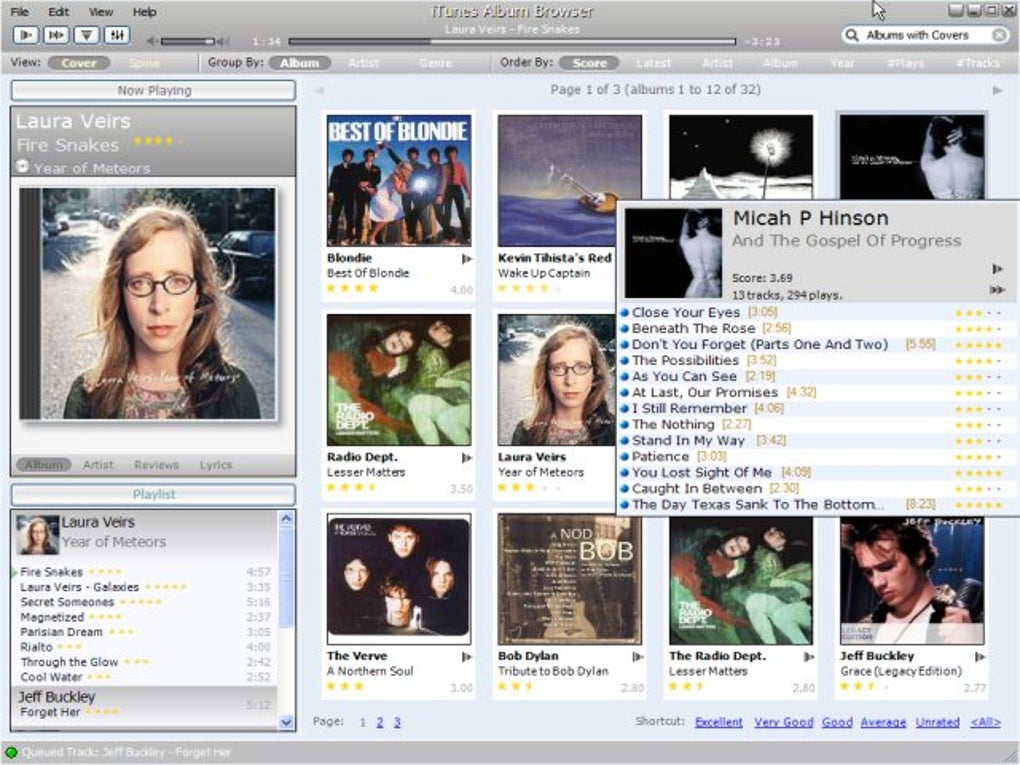The width and height of the screenshot is (1020, 765).
Task: Open the down-arrow toolbar menu button
Action: (x=87, y=34)
